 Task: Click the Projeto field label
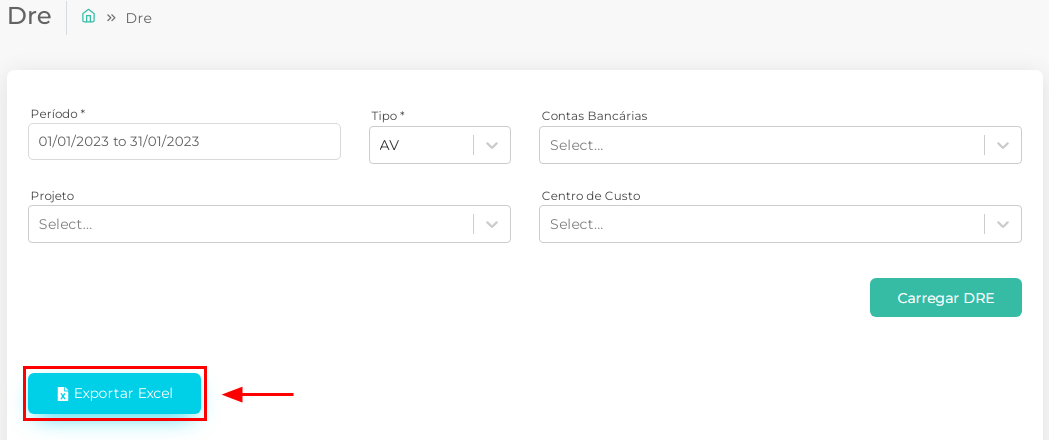tap(52, 196)
